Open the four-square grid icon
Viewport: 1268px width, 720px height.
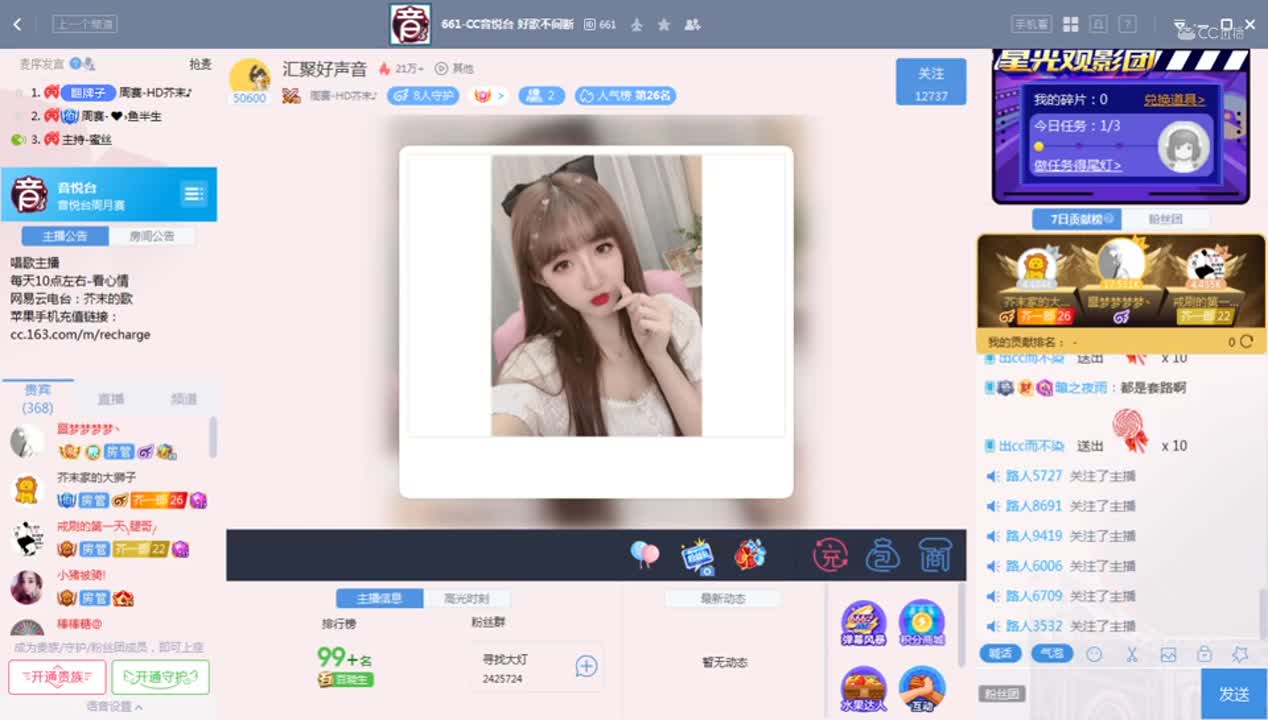[1070, 24]
